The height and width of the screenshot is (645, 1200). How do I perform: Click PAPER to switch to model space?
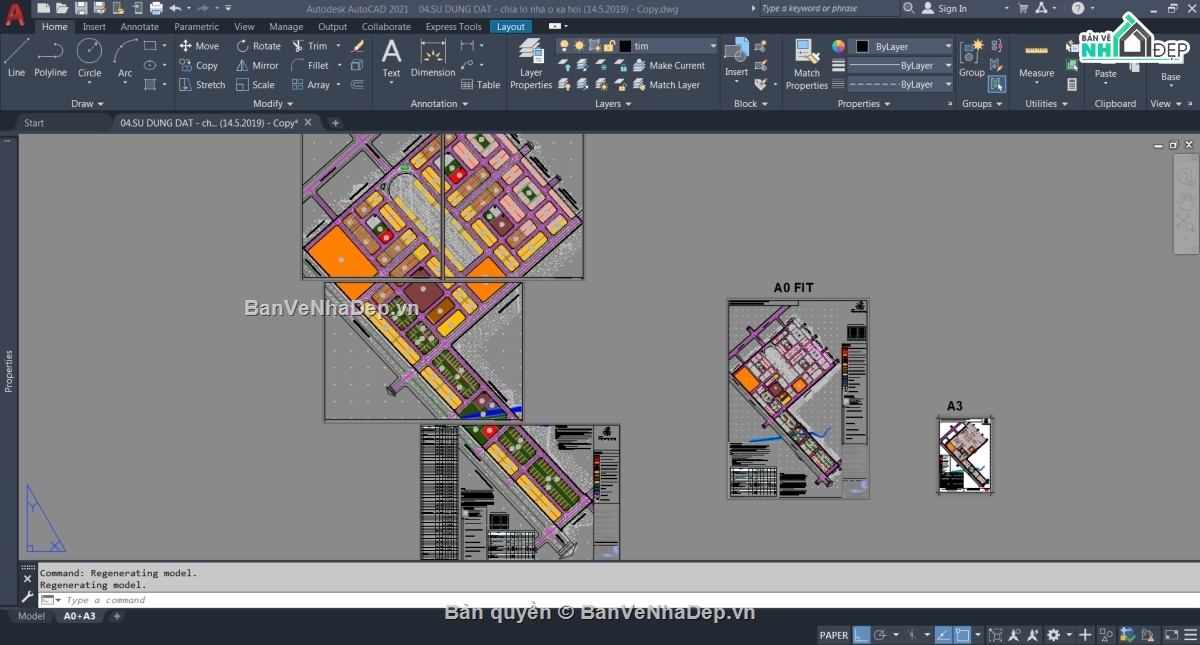(x=834, y=634)
